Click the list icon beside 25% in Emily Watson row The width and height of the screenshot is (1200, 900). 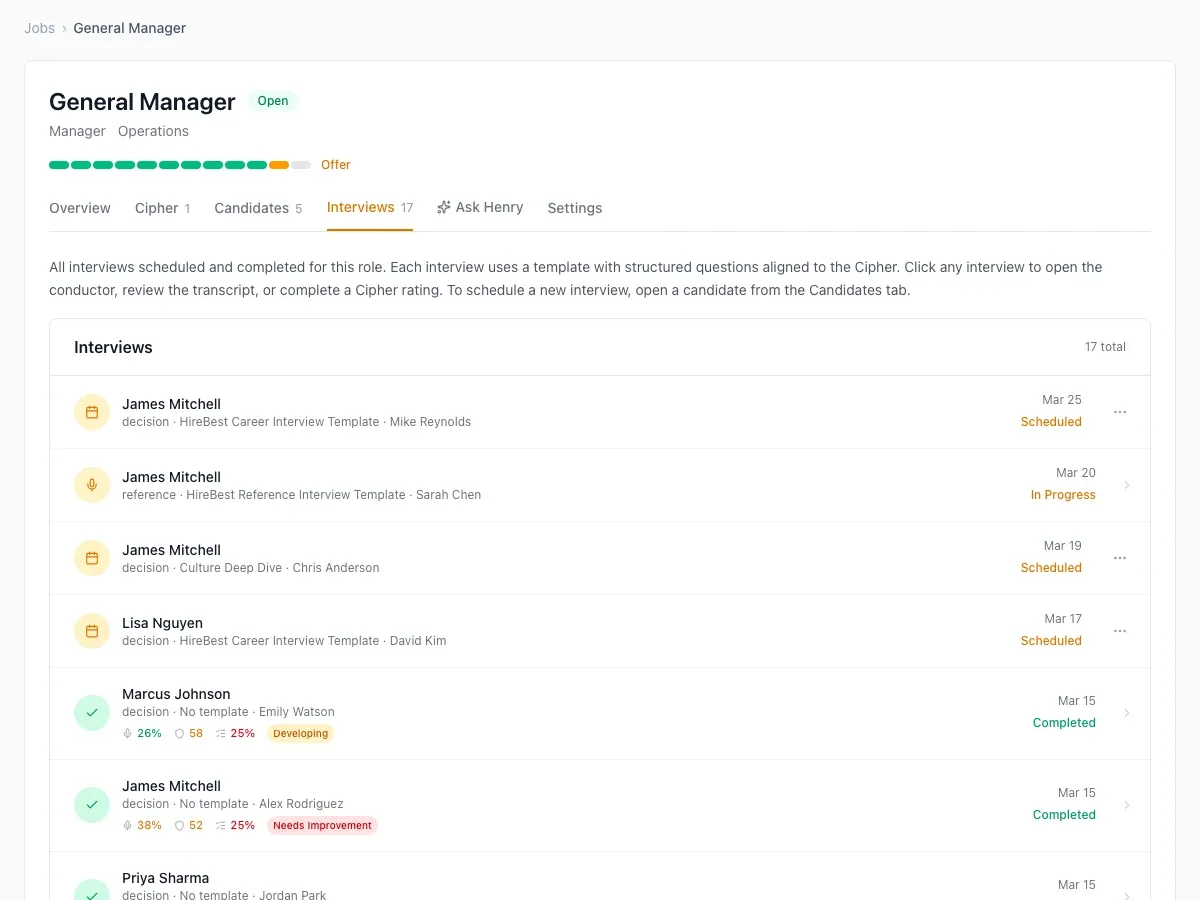click(x=221, y=733)
